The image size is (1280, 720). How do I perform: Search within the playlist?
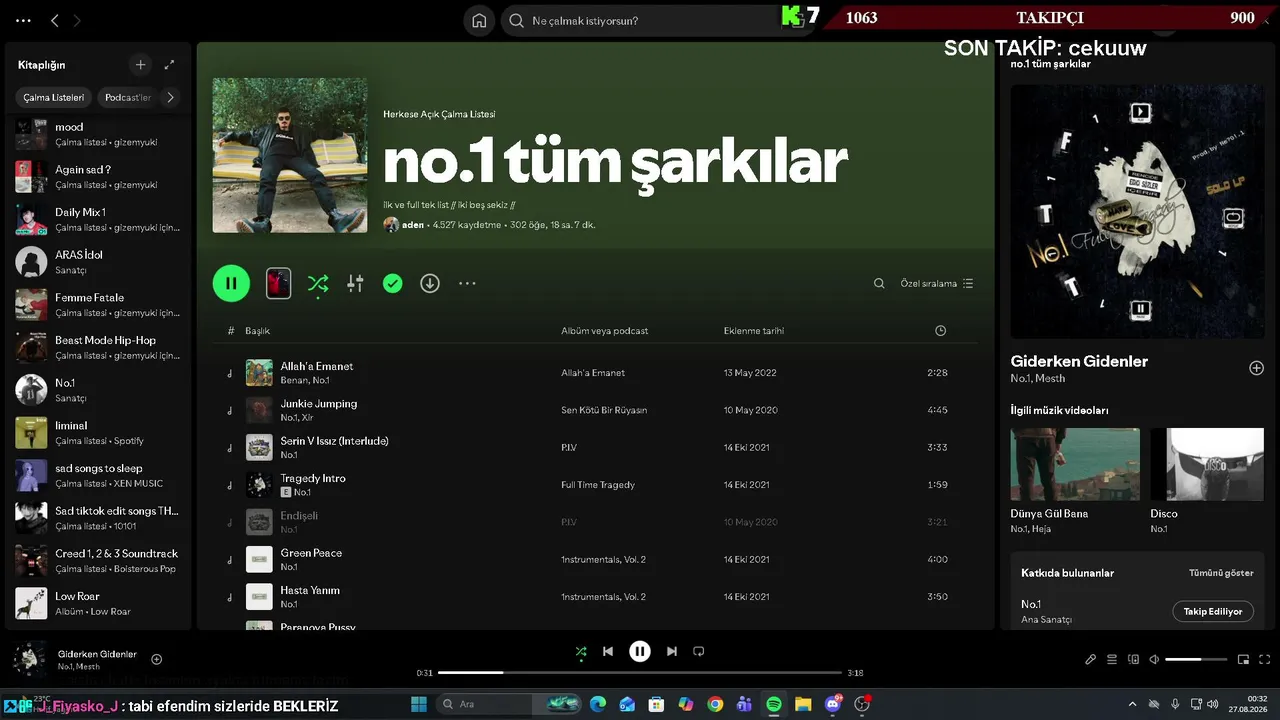tap(879, 283)
